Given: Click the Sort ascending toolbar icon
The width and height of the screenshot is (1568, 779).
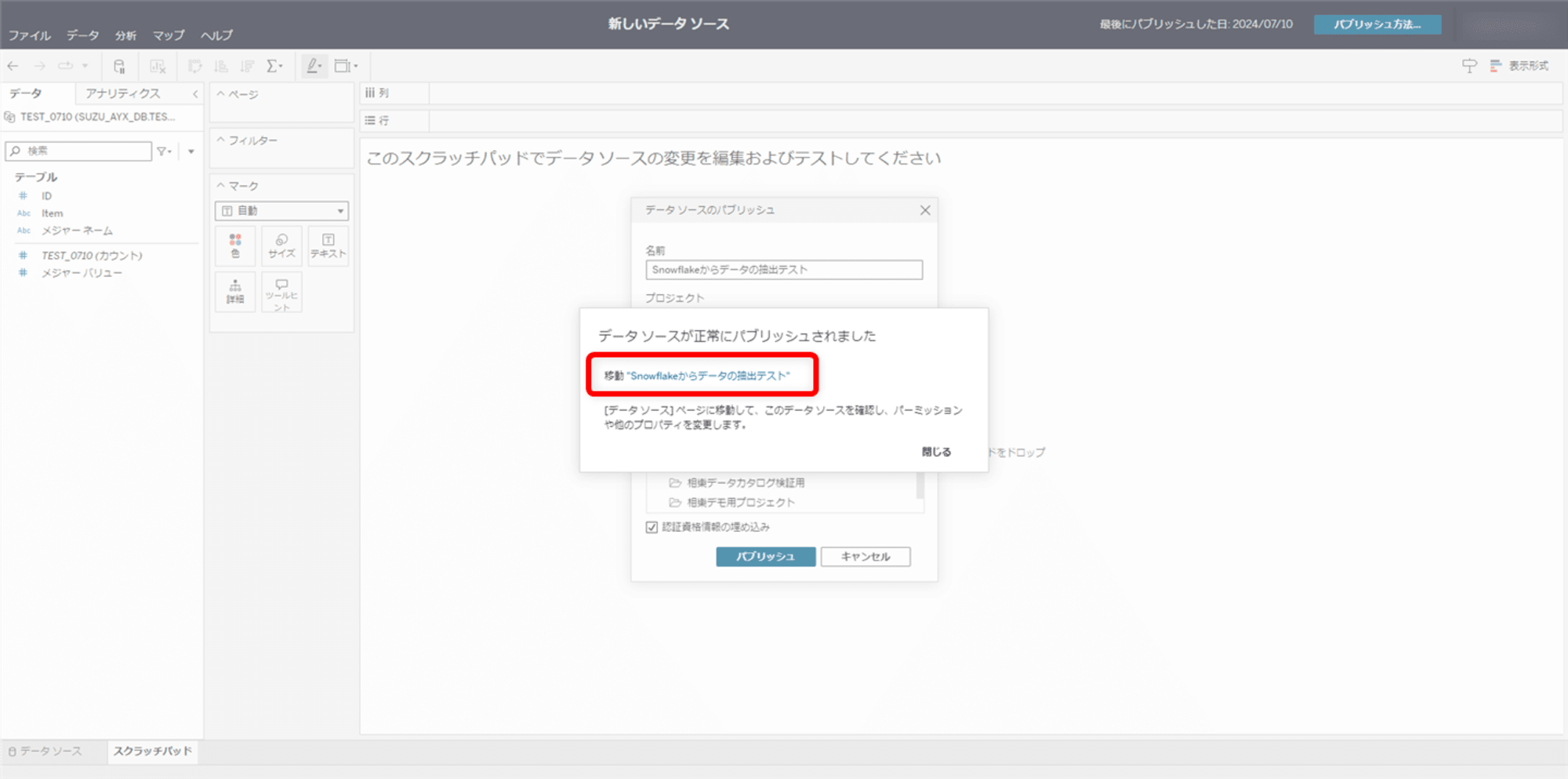Looking at the screenshot, I should coord(221,66).
